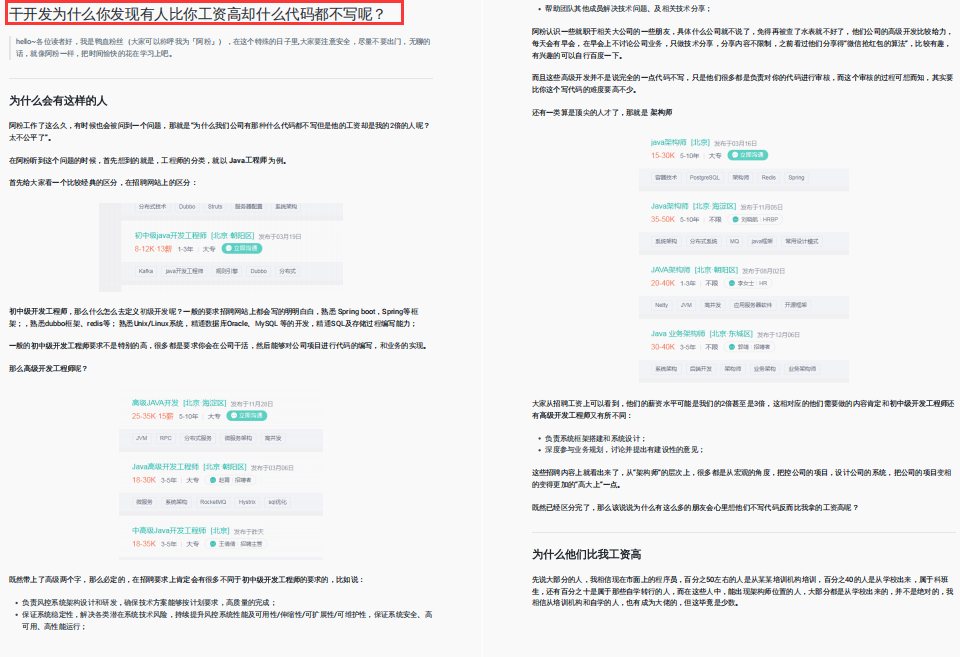The height and width of the screenshot is (657, 960).
Task: Select the 微服务架构 skill tag
Action: click(x=238, y=438)
